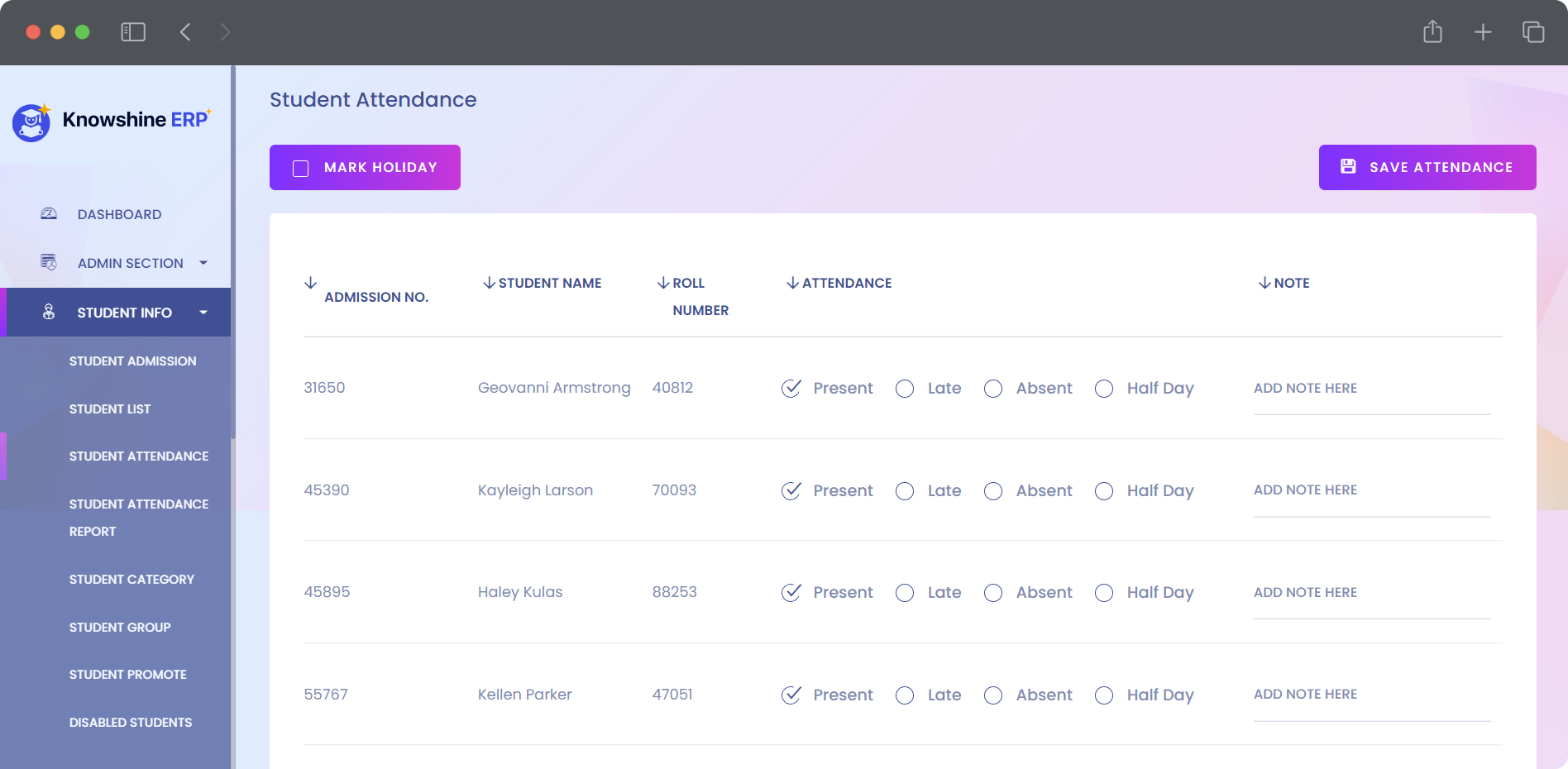Viewport: 1568px width, 769px height.
Task: Open a new tab with plus icon
Action: click(1483, 32)
